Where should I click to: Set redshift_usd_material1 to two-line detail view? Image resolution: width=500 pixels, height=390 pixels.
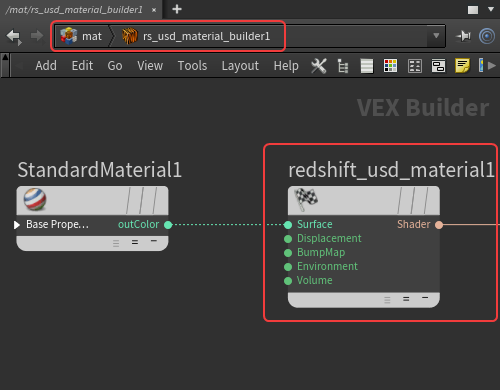[406, 299]
